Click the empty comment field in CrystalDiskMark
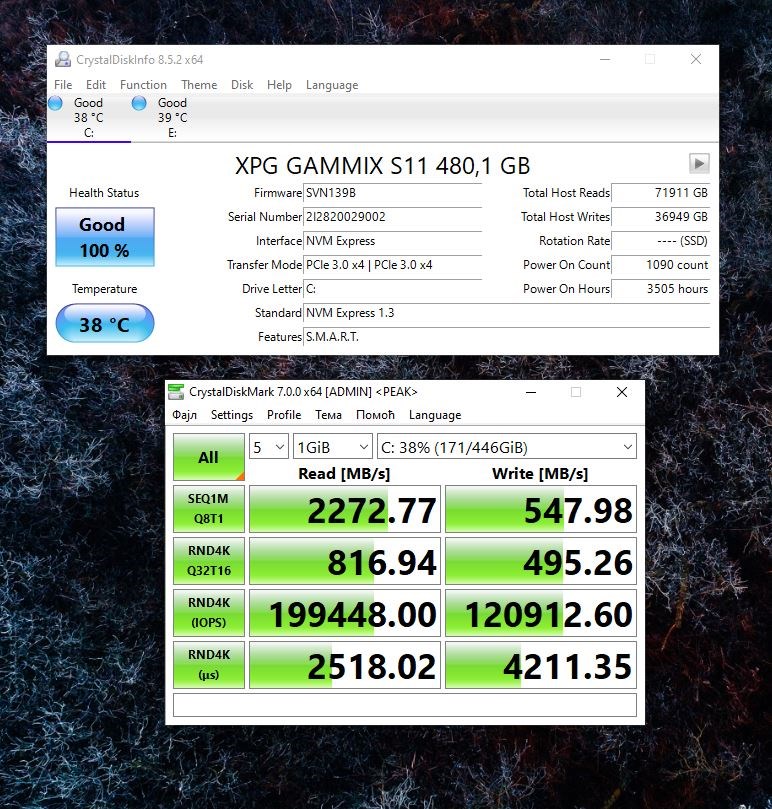772x809 pixels. [405, 705]
